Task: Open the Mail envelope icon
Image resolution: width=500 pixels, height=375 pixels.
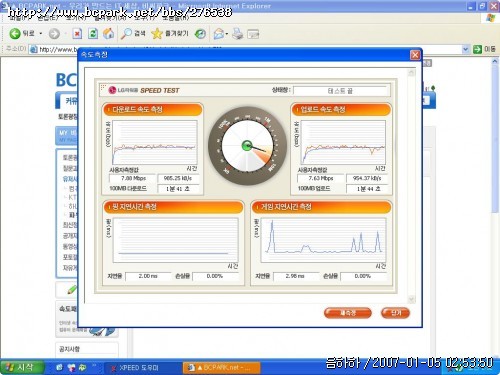Action: (x=218, y=34)
